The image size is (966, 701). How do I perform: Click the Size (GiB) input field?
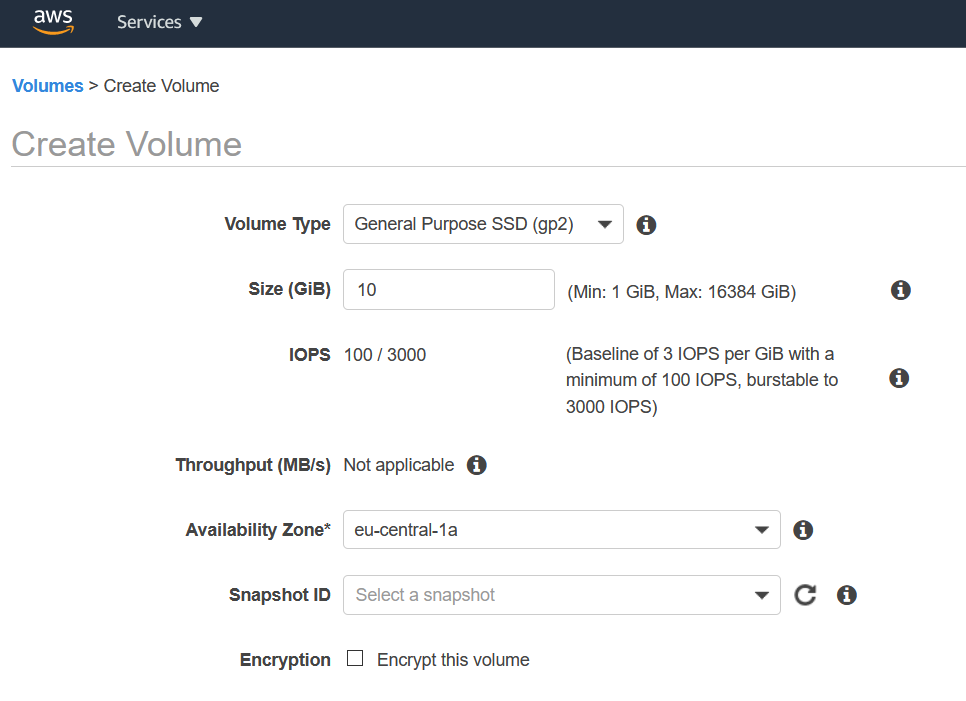point(448,290)
